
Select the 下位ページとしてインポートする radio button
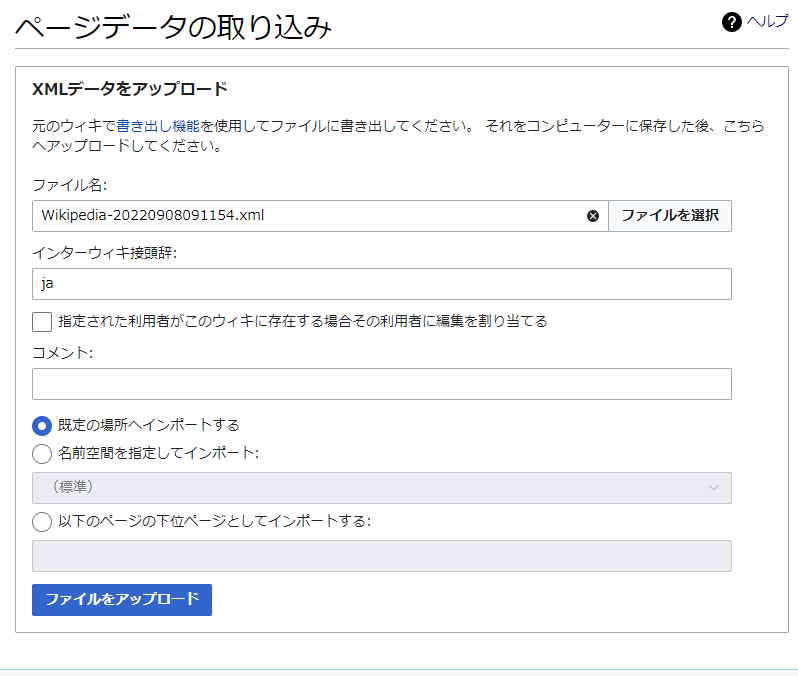click(42, 521)
